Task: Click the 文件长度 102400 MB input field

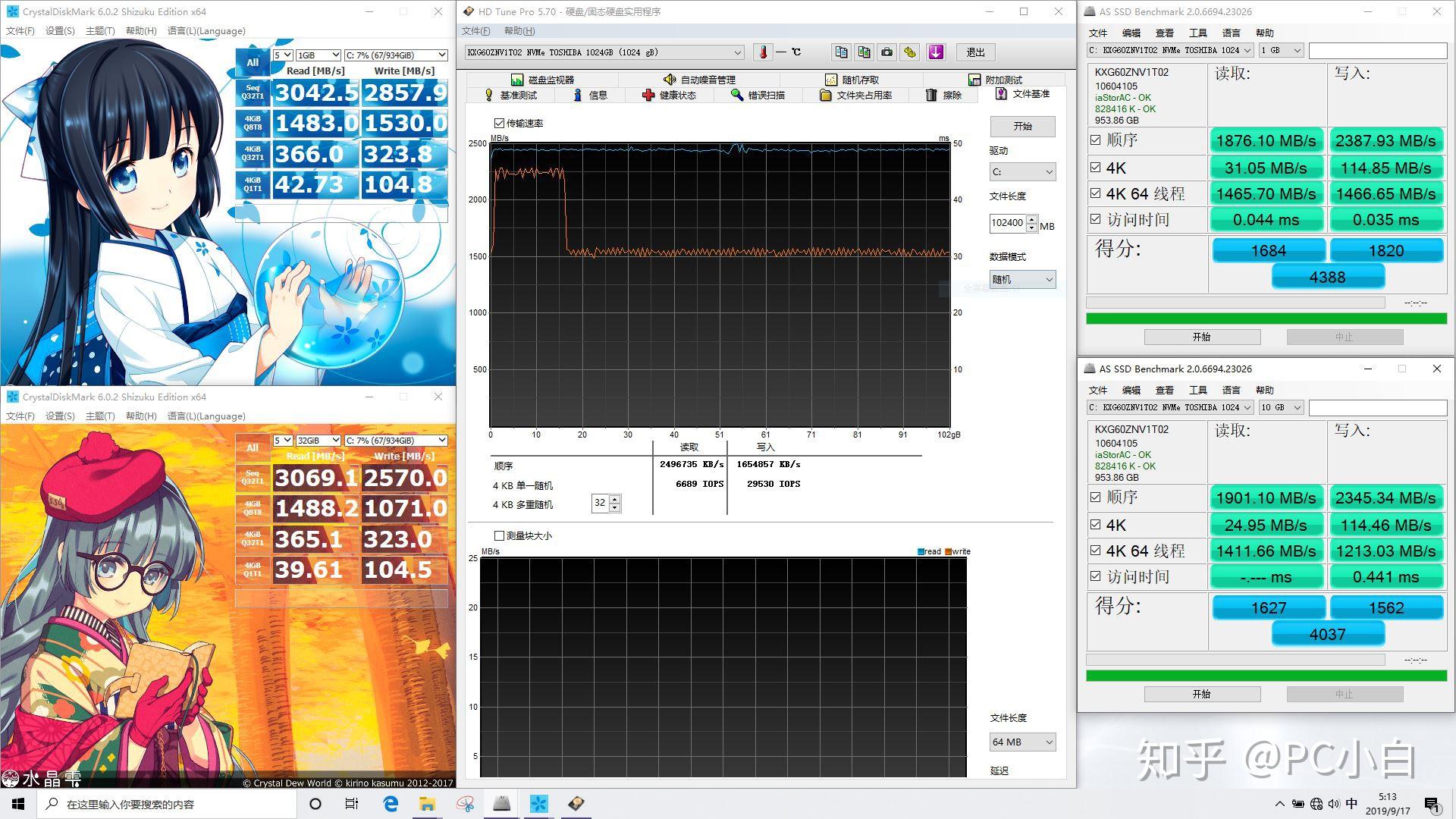Action: coord(1007,223)
